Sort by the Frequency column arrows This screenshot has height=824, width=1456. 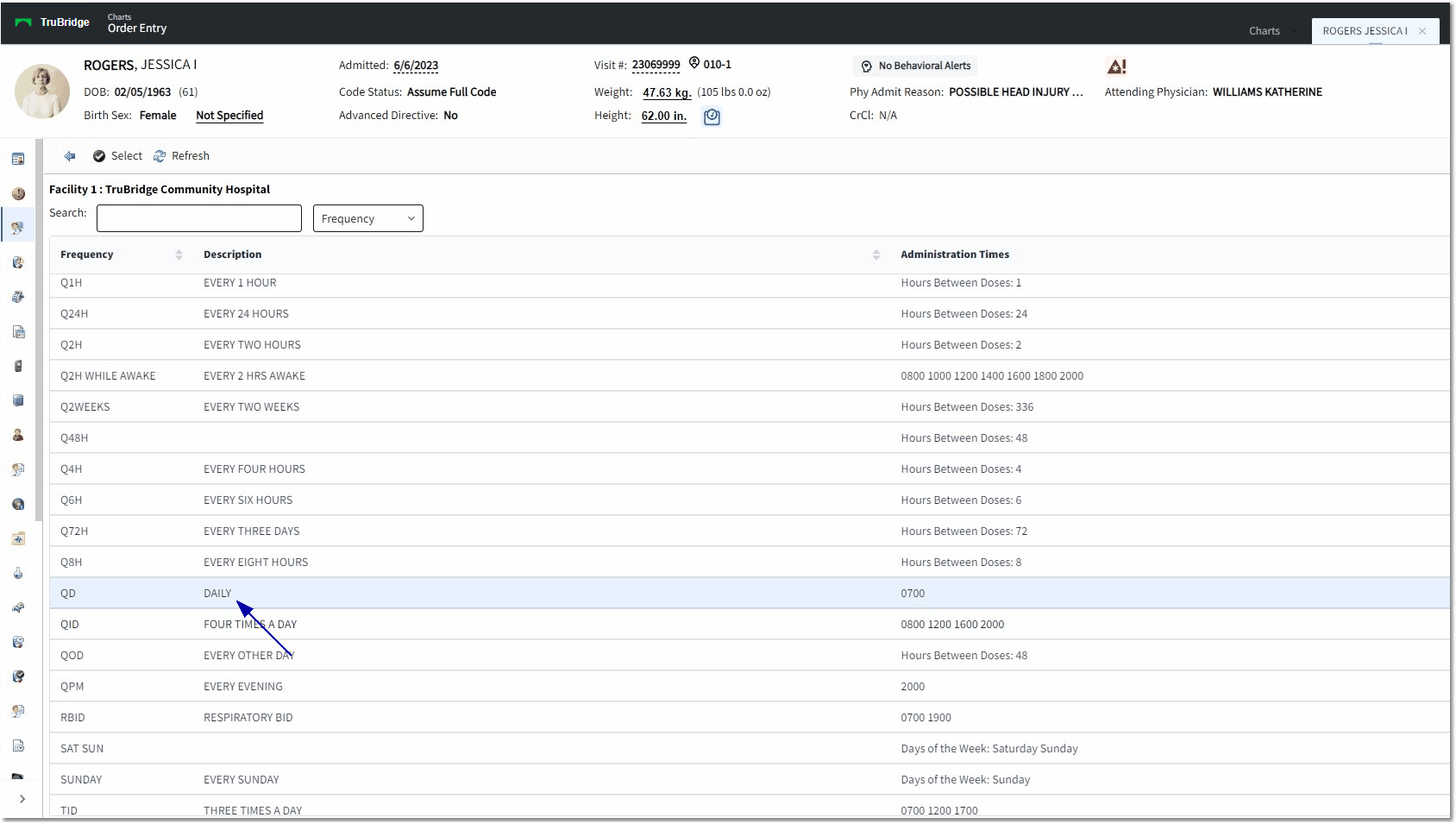[x=179, y=255]
